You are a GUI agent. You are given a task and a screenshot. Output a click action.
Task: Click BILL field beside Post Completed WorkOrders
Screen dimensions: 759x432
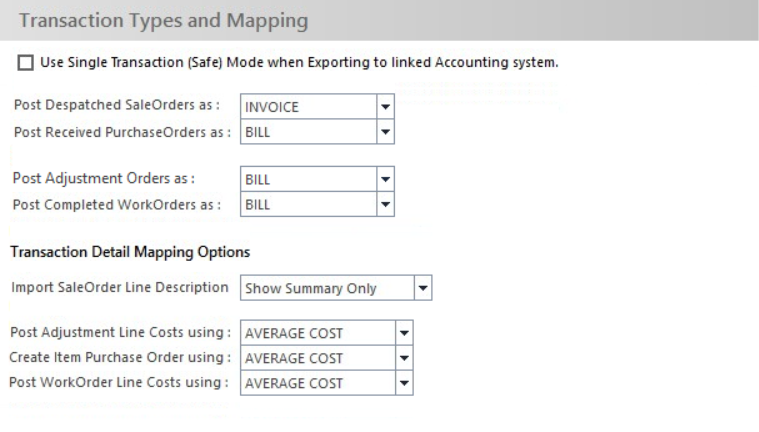[x=308, y=204]
